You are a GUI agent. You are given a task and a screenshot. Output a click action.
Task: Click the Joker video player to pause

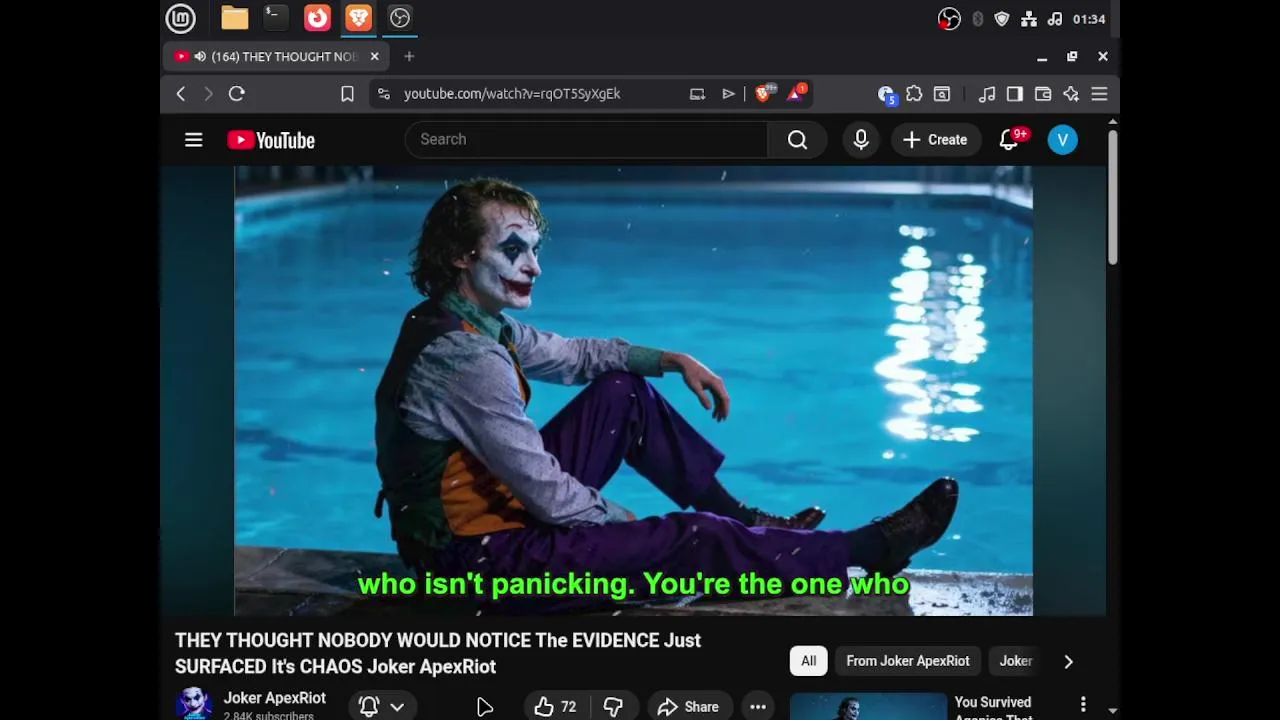click(x=633, y=390)
